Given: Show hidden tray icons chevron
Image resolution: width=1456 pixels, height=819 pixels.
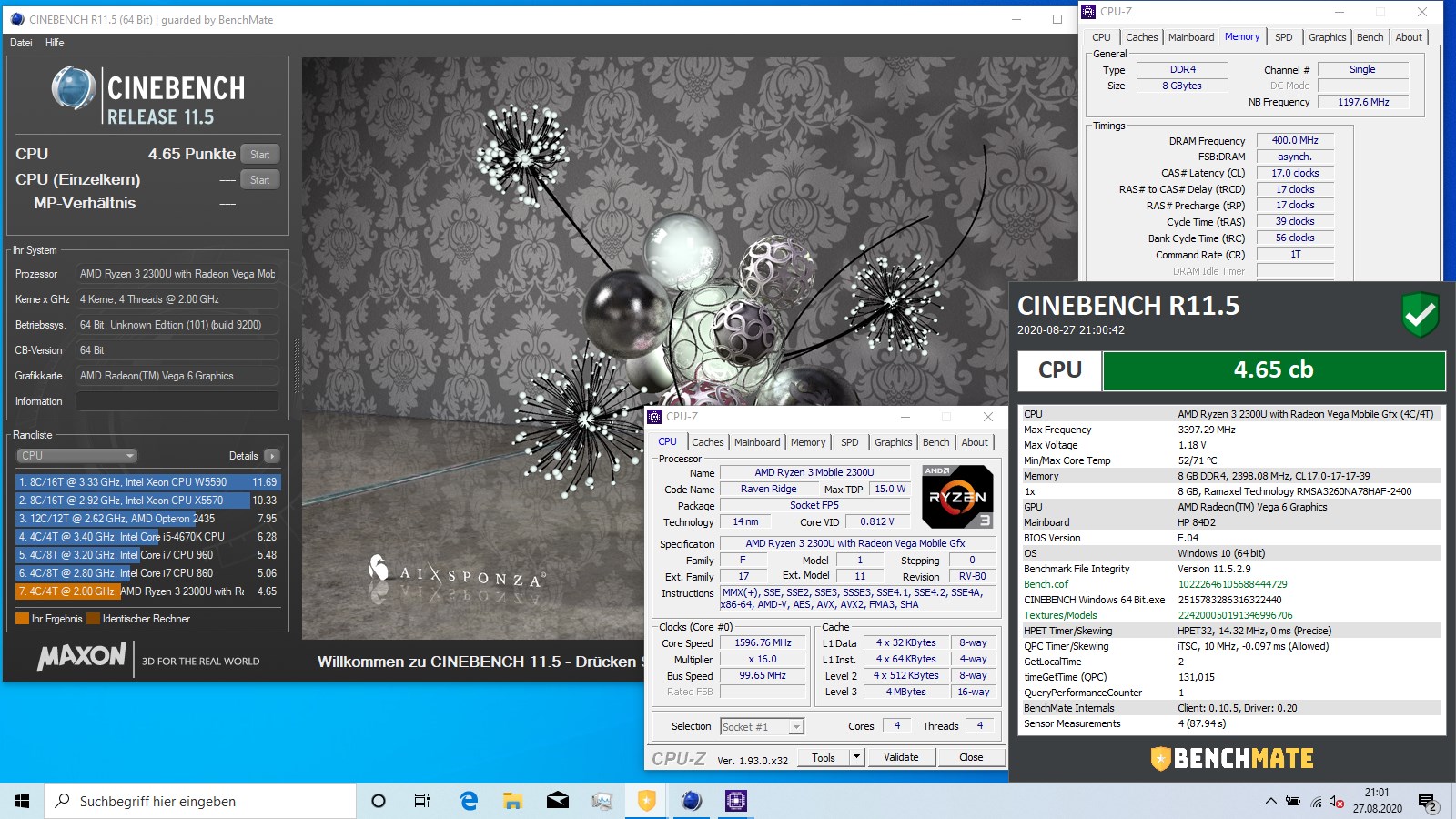Looking at the screenshot, I should [x=1270, y=801].
